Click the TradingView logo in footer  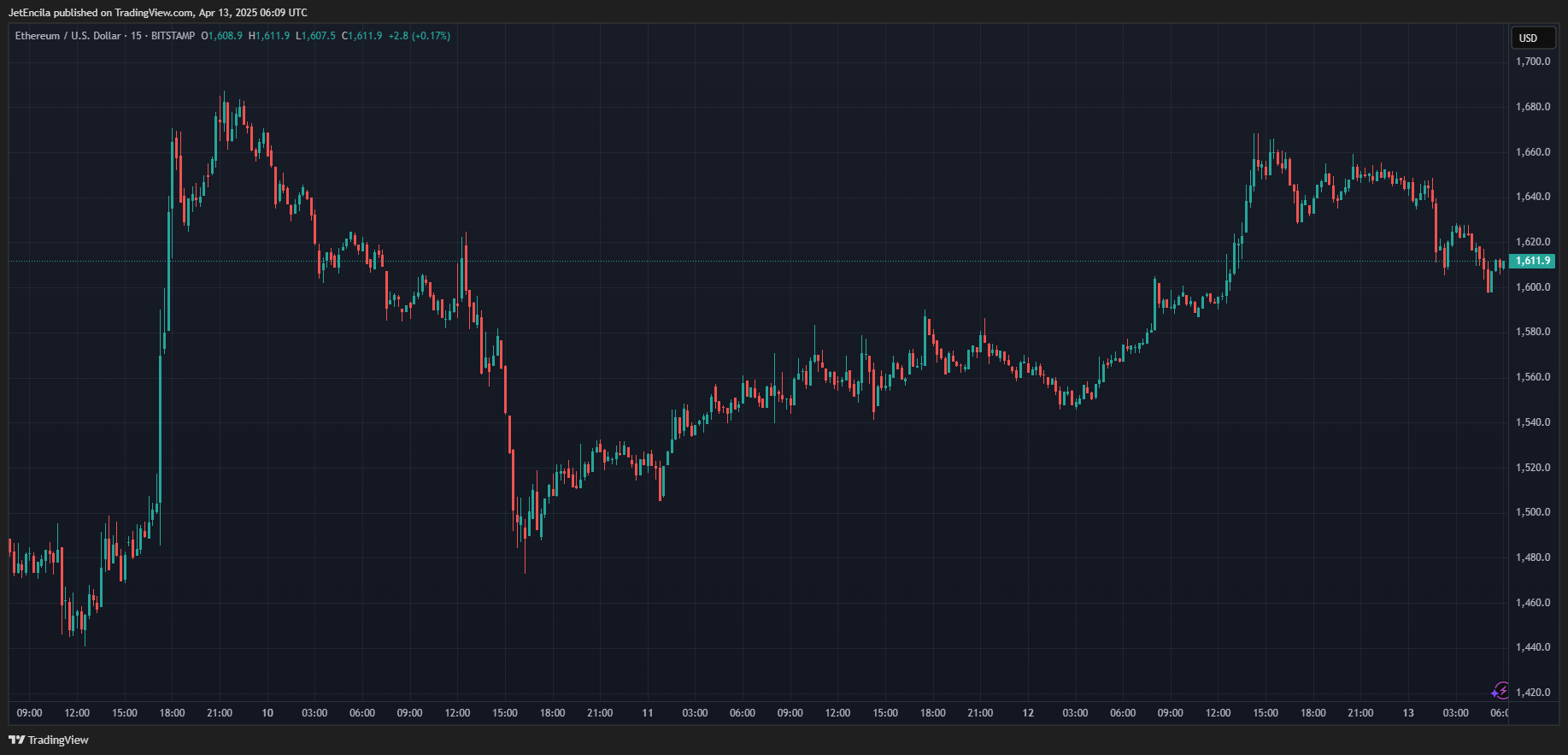(x=49, y=740)
